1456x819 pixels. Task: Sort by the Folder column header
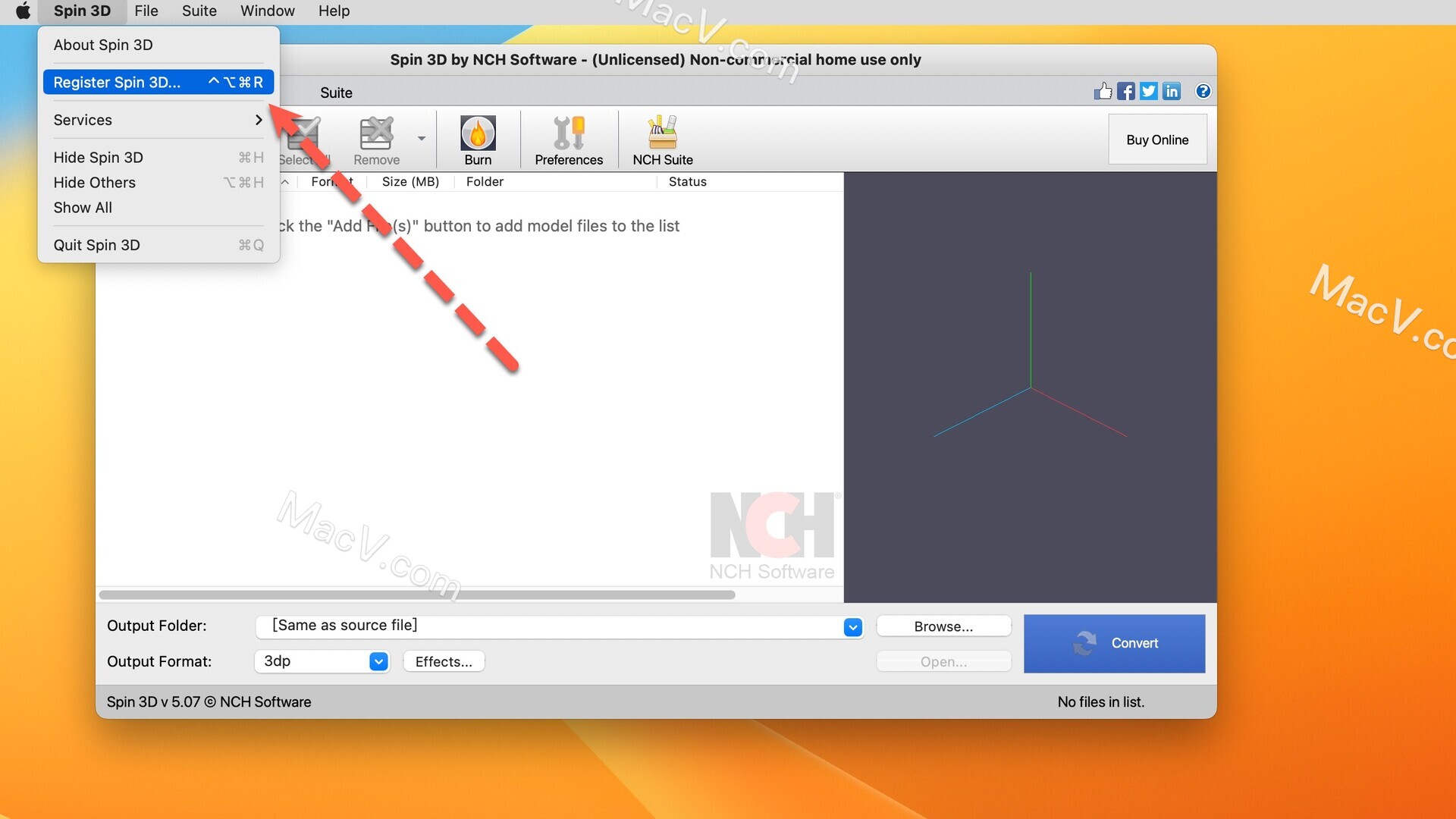pyautogui.click(x=556, y=181)
